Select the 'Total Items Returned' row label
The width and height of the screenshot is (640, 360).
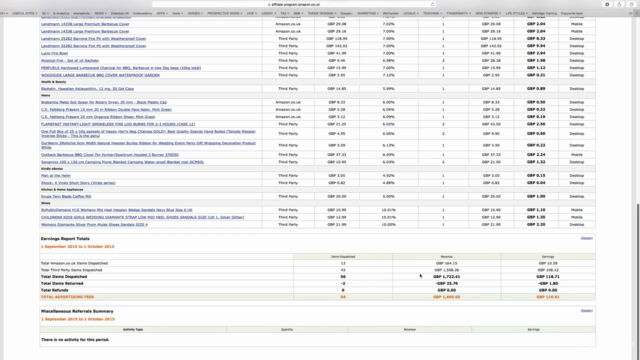pyautogui.click(x=62, y=284)
